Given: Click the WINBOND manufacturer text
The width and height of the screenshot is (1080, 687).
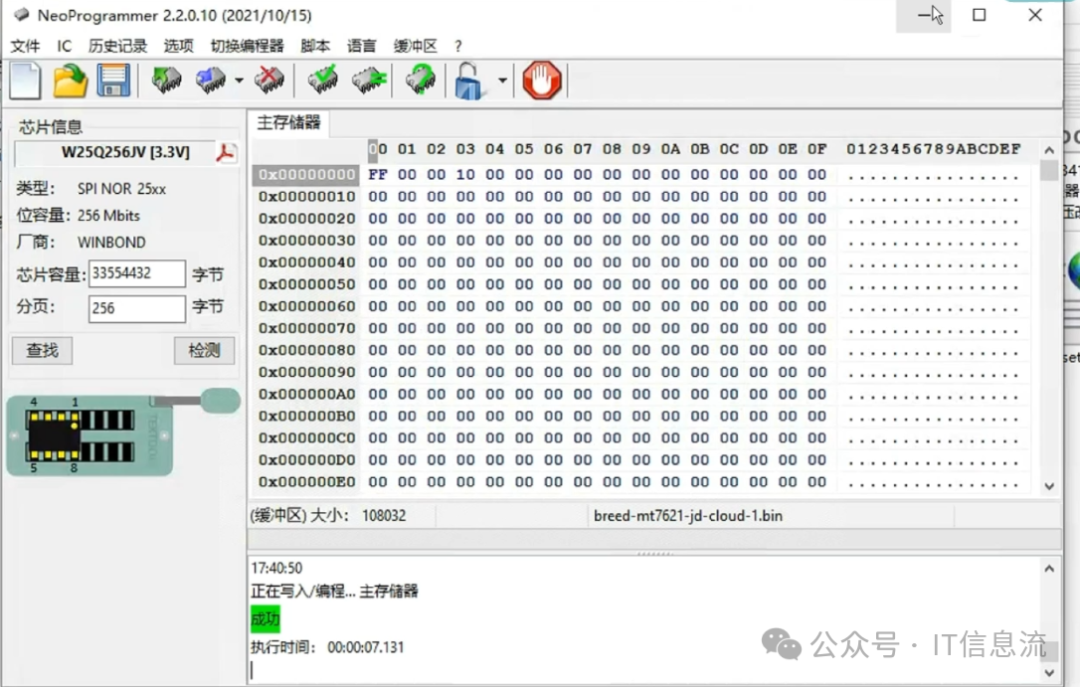Looking at the screenshot, I should tap(112, 243).
